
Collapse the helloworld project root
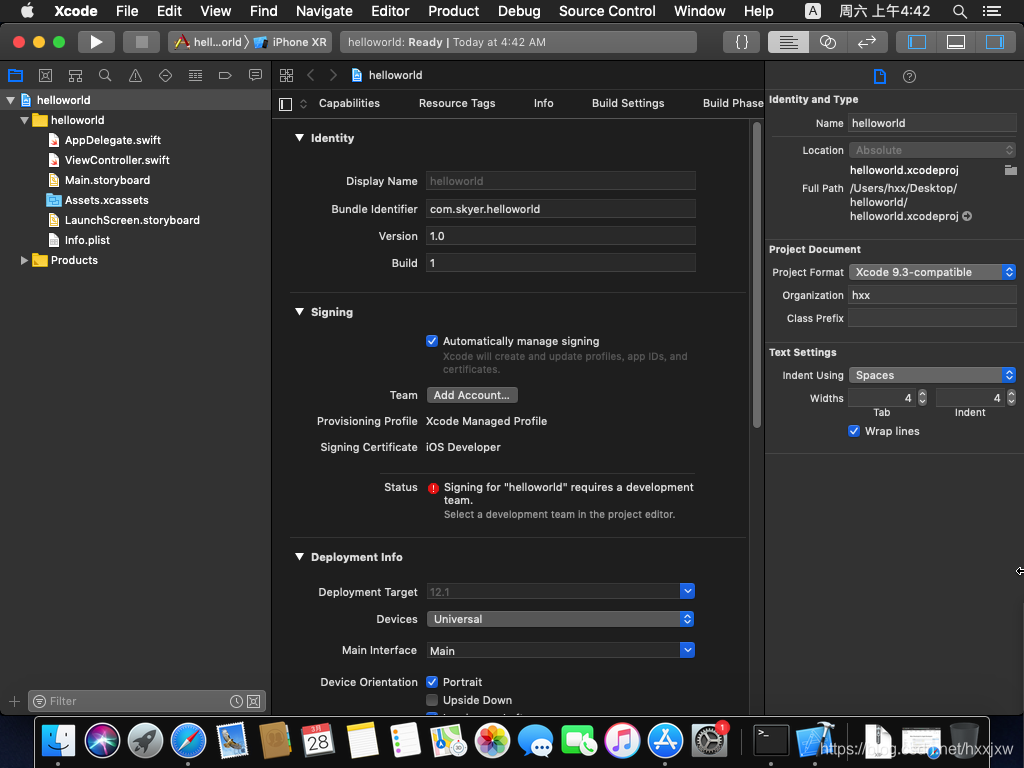(x=10, y=100)
